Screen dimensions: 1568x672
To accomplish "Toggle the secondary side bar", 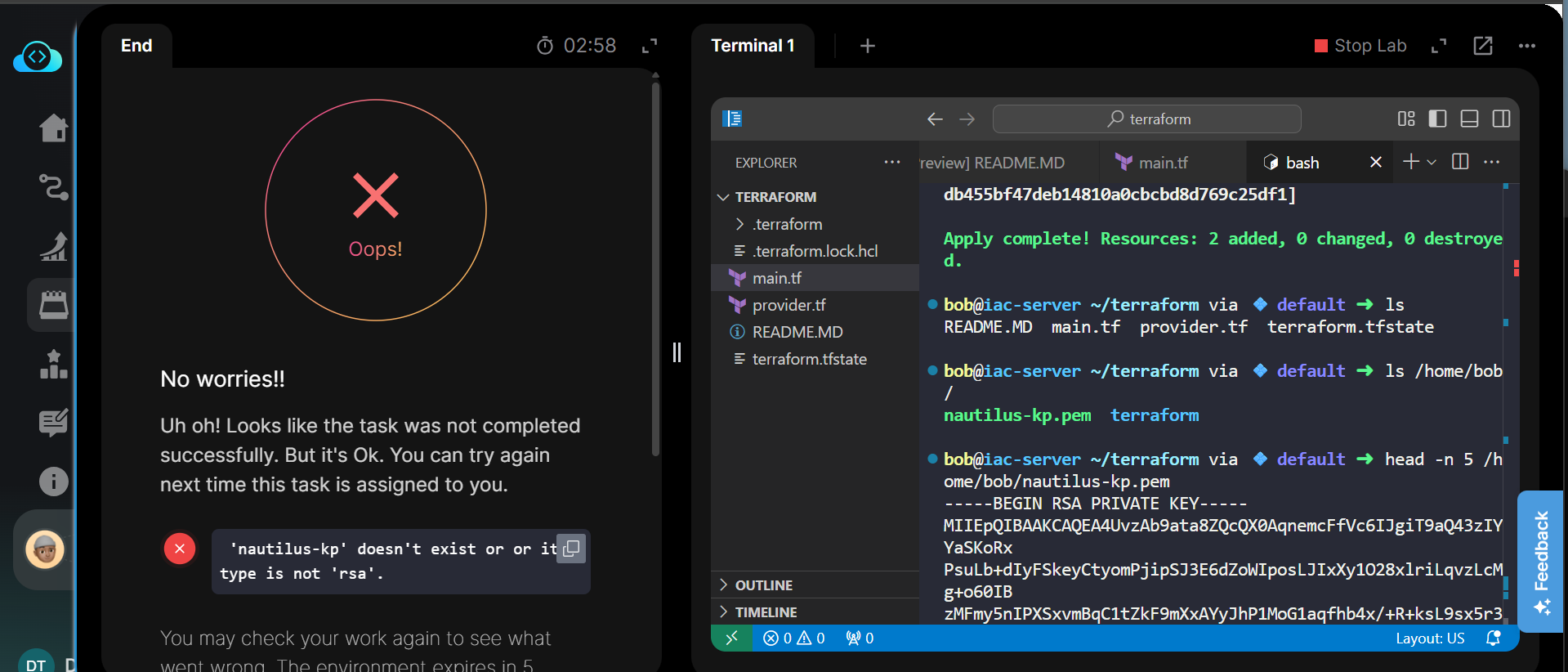I will 1501,119.
